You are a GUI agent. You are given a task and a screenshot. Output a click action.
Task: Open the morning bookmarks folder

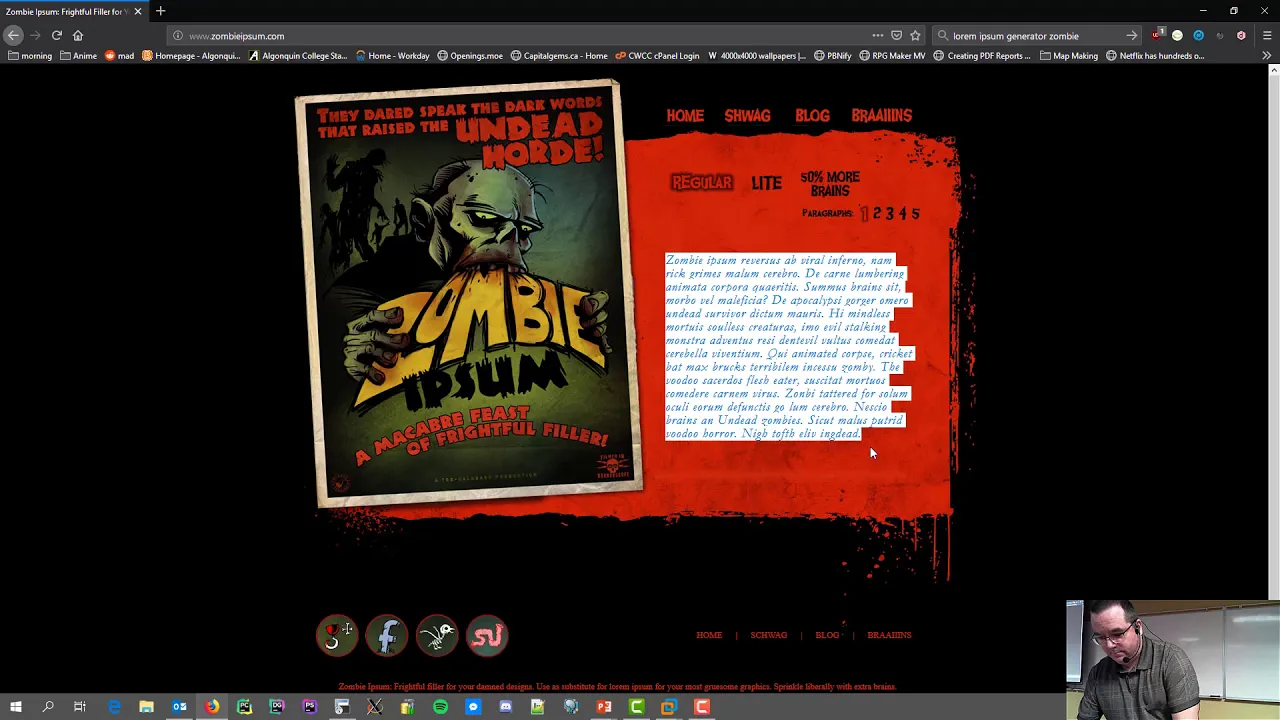[30, 56]
